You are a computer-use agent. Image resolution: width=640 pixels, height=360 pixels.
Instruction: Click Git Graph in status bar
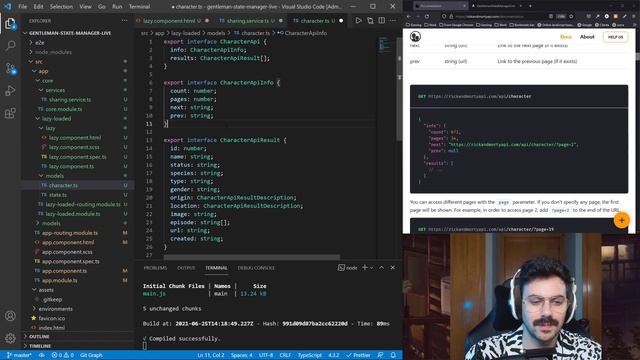[x=91, y=355]
